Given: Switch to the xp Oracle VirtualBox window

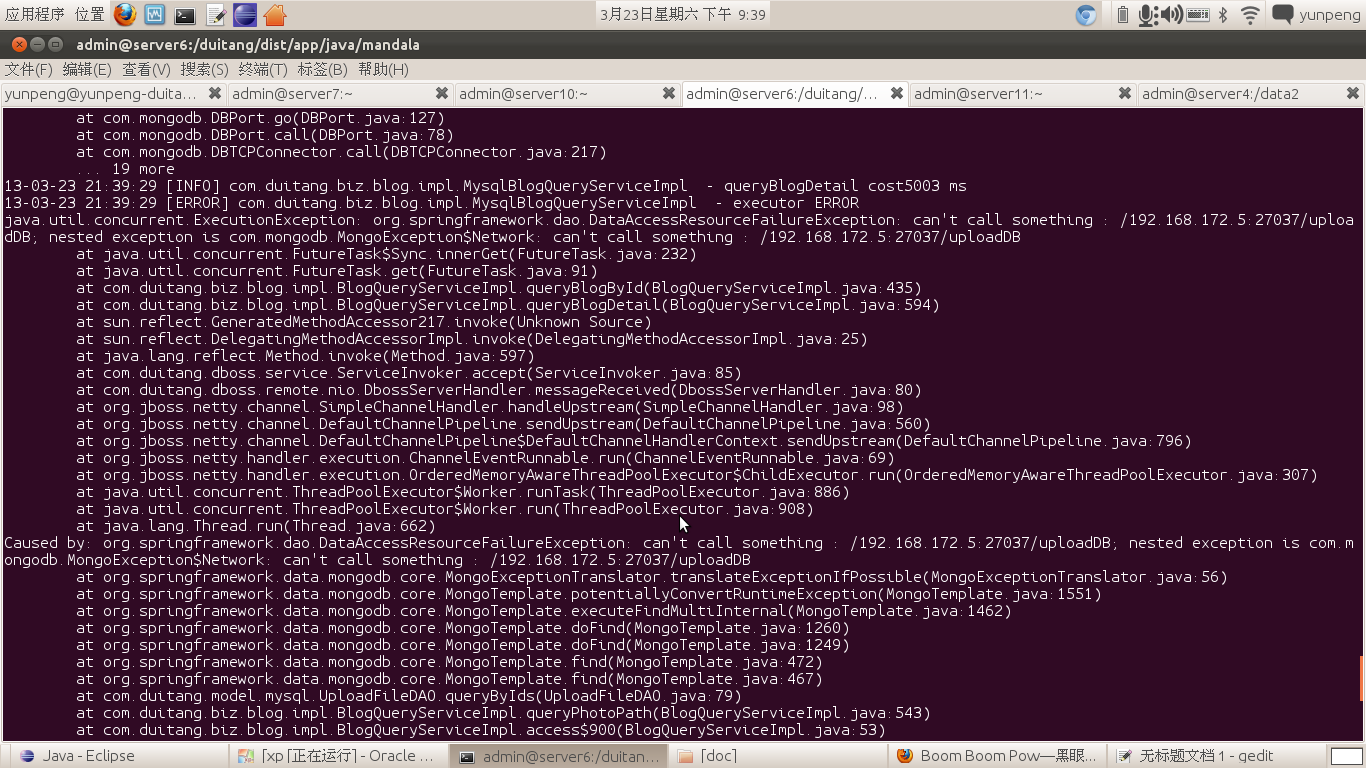Looking at the screenshot, I should click(338, 756).
